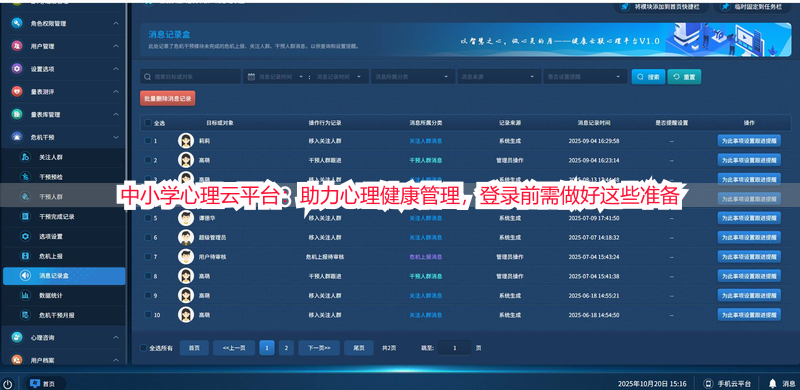The width and height of the screenshot is (800, 390).
Task: Click the red 批量删除消息记录 button
Action: tap(168, 98)
